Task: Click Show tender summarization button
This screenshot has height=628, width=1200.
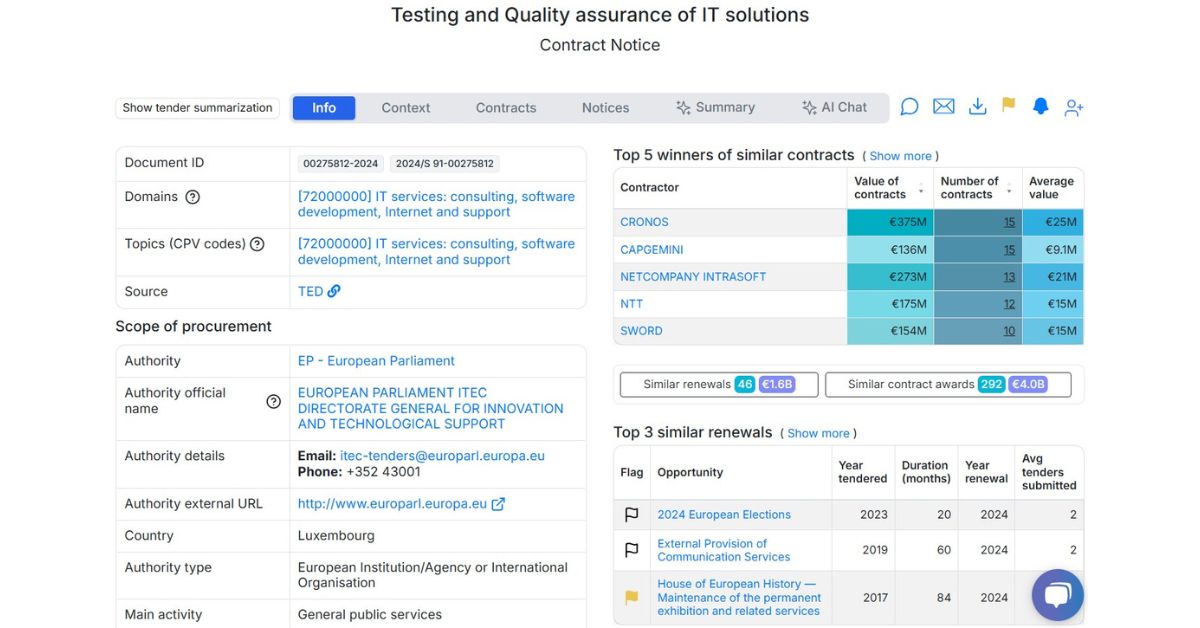Action: tap(197, 108)
